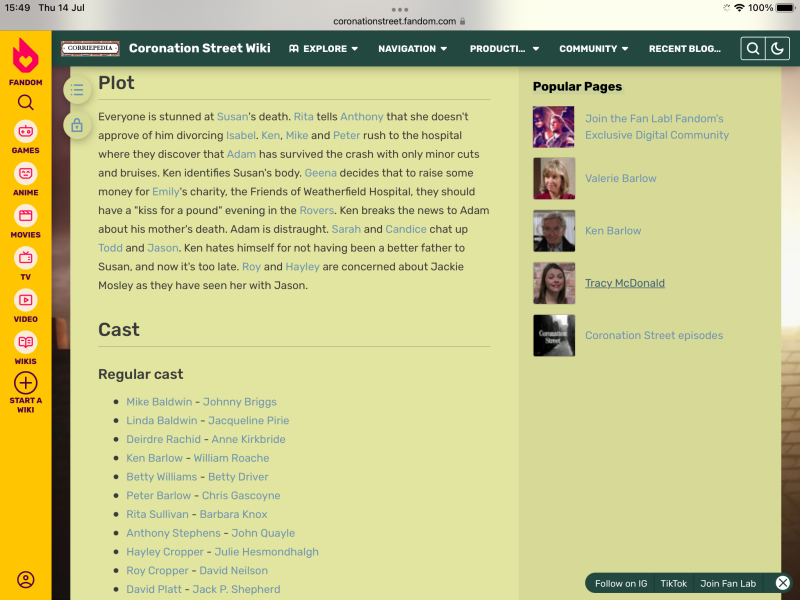Click the Corriepedia wiki logo
This screenshot has width=800, height=600.
[90, 48]
